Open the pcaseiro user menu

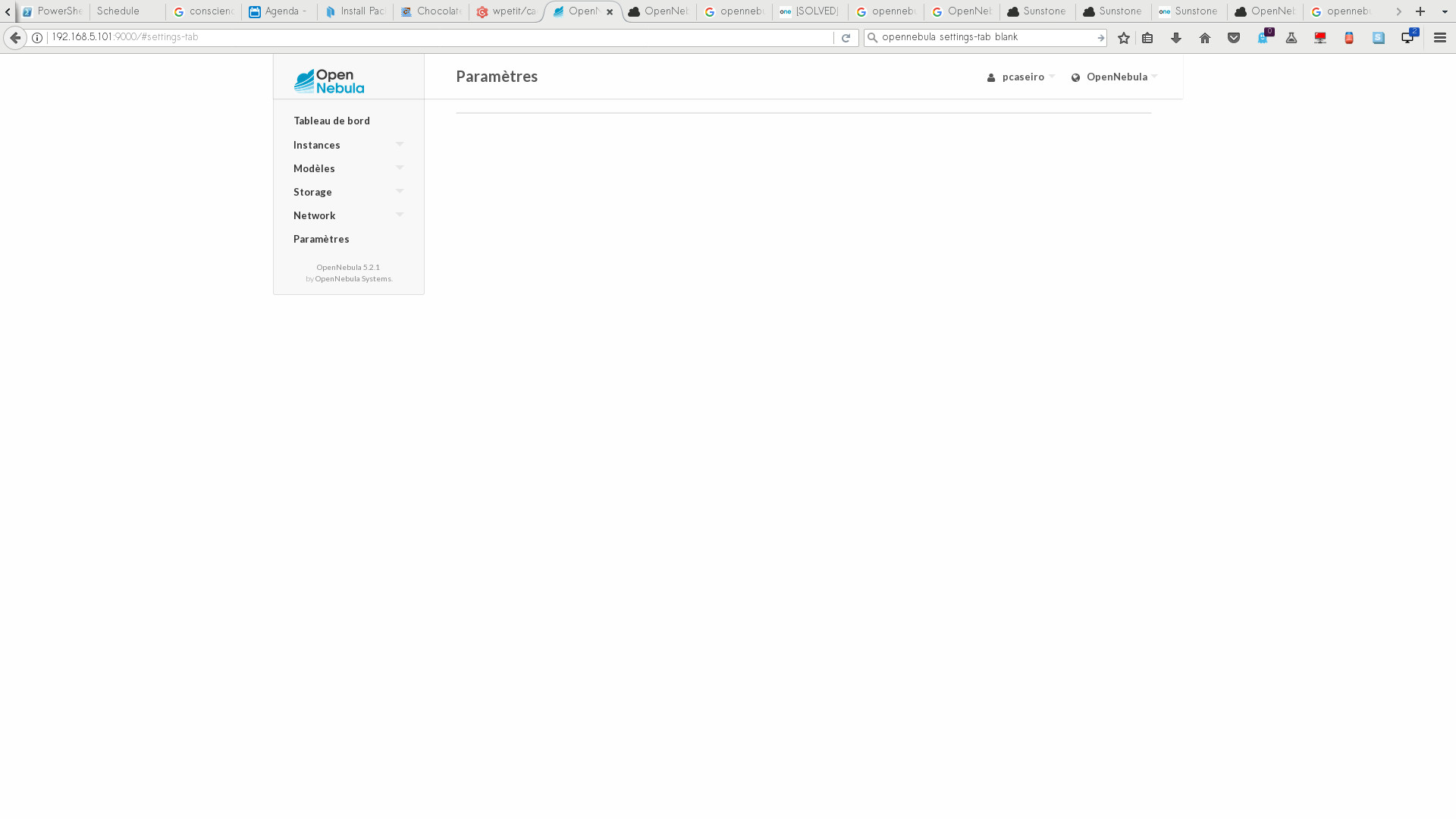1021,77
